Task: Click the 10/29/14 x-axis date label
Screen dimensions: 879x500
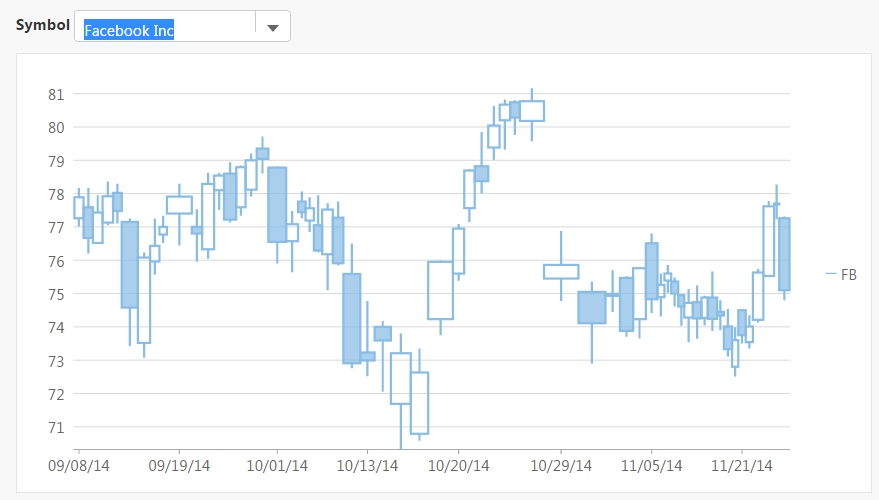Action: point(561,466)
